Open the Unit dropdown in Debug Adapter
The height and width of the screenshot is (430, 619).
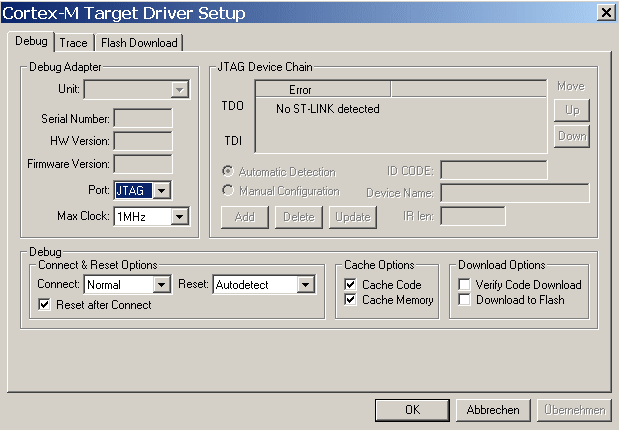(180, 90)
